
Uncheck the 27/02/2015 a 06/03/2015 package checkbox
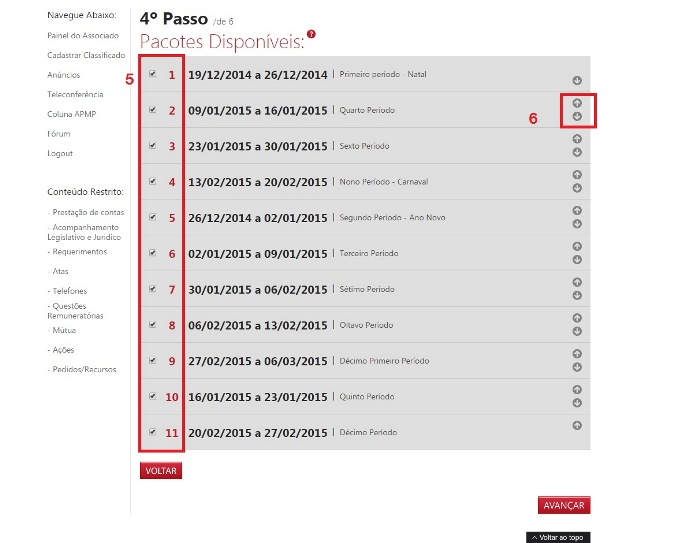pyautogui.click(x=153, y=360)
